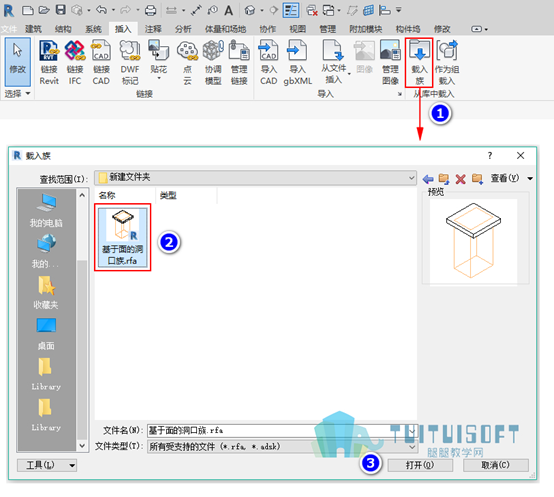Image resolution: width=554 pixels, height=497 pixels.
Task: Click the Import gbXML icon
Action: (x=297, y=63)
